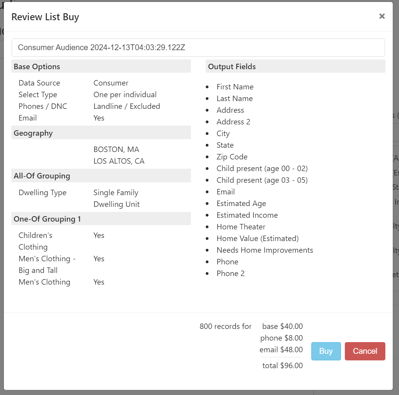
Task: Select Child present (age 03 - 05) item
Action: coord(262,180)
